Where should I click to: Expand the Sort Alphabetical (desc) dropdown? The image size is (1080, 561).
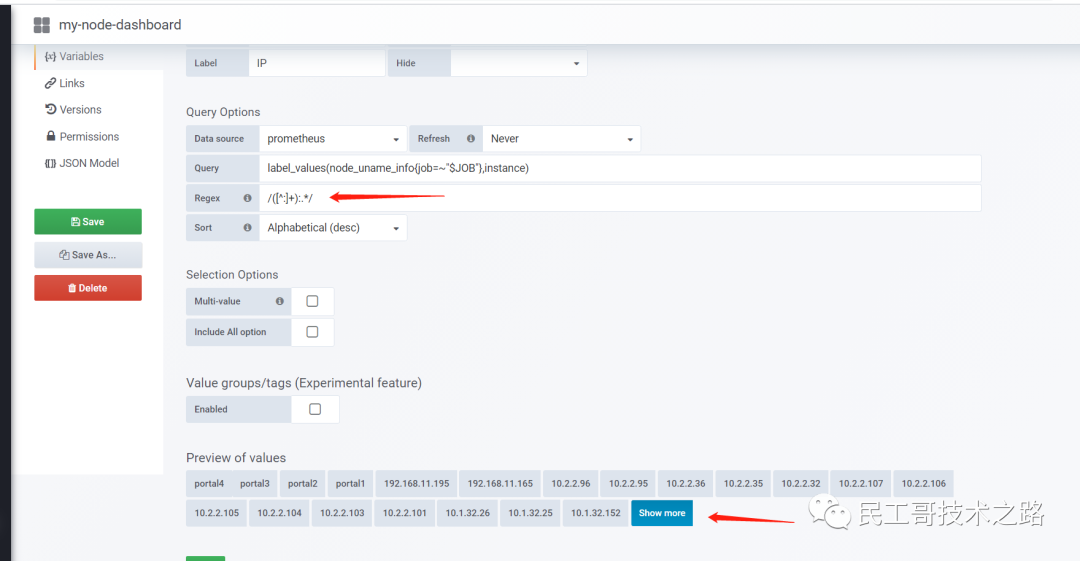(333, 227)
